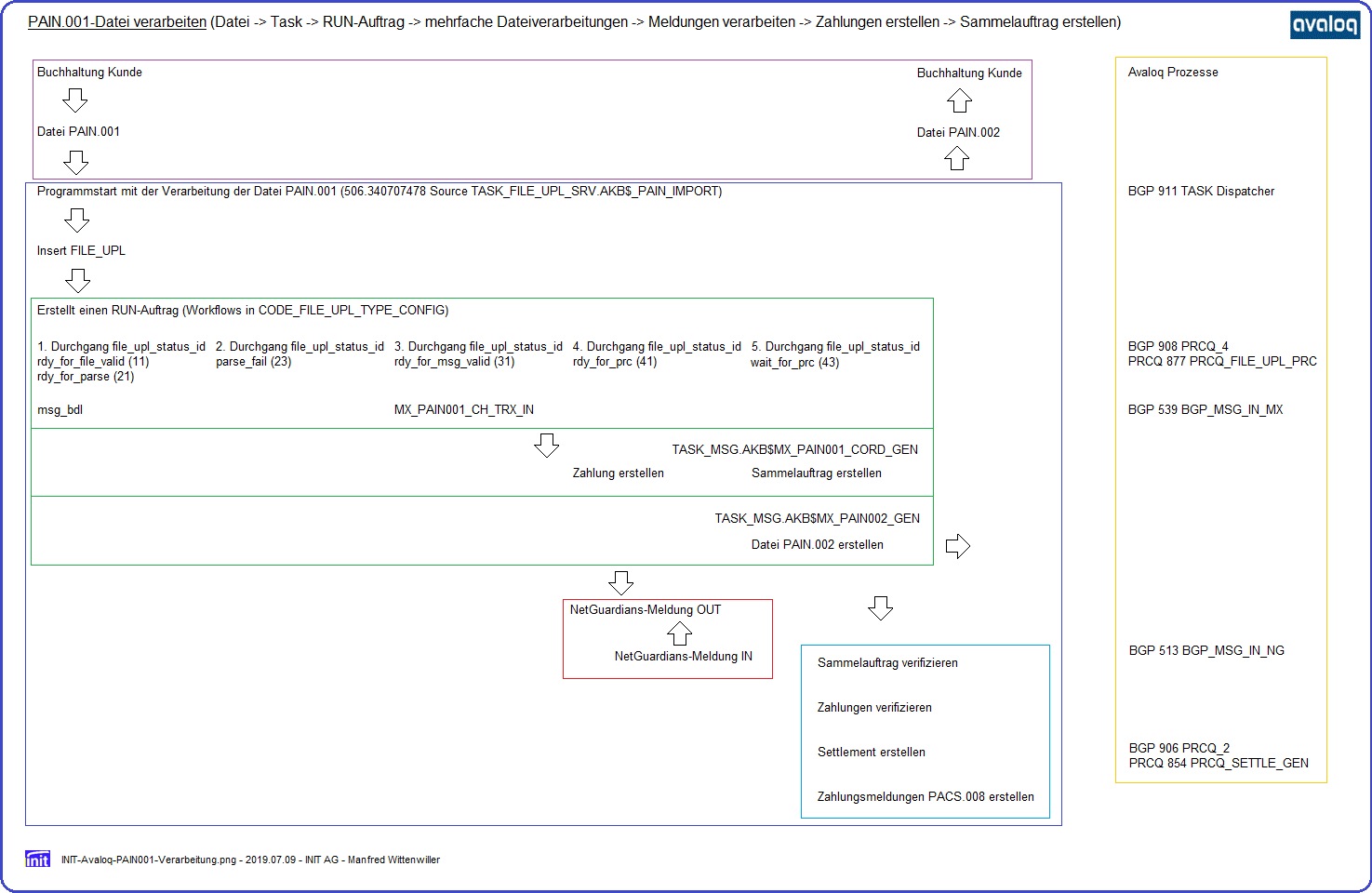The height and width of the screenshot is (893, 1372).
Task: Click the Avaloq Prozesse heading
Action: click(1173, 72)
